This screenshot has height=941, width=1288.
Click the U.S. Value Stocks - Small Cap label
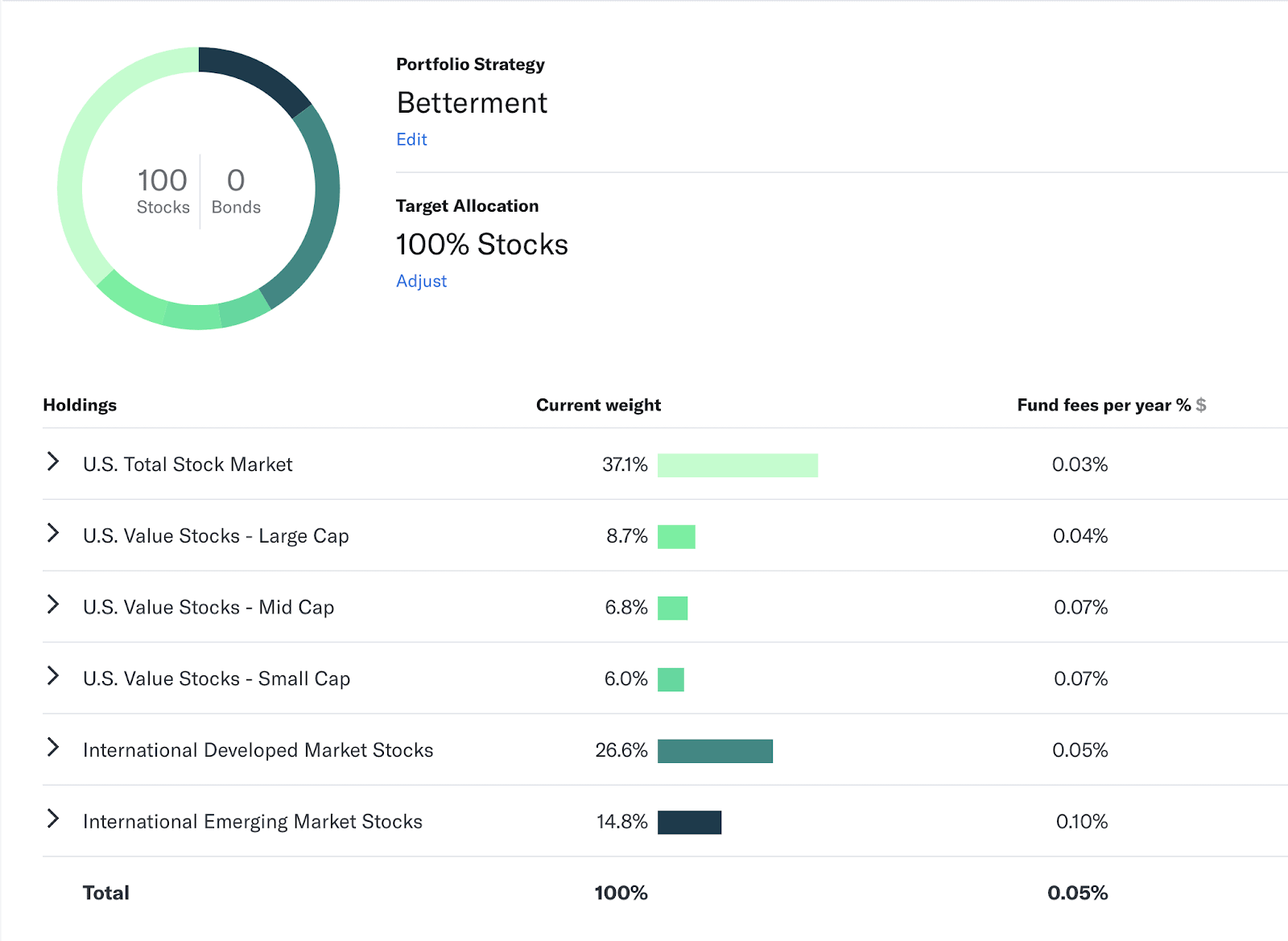point(217,679)
